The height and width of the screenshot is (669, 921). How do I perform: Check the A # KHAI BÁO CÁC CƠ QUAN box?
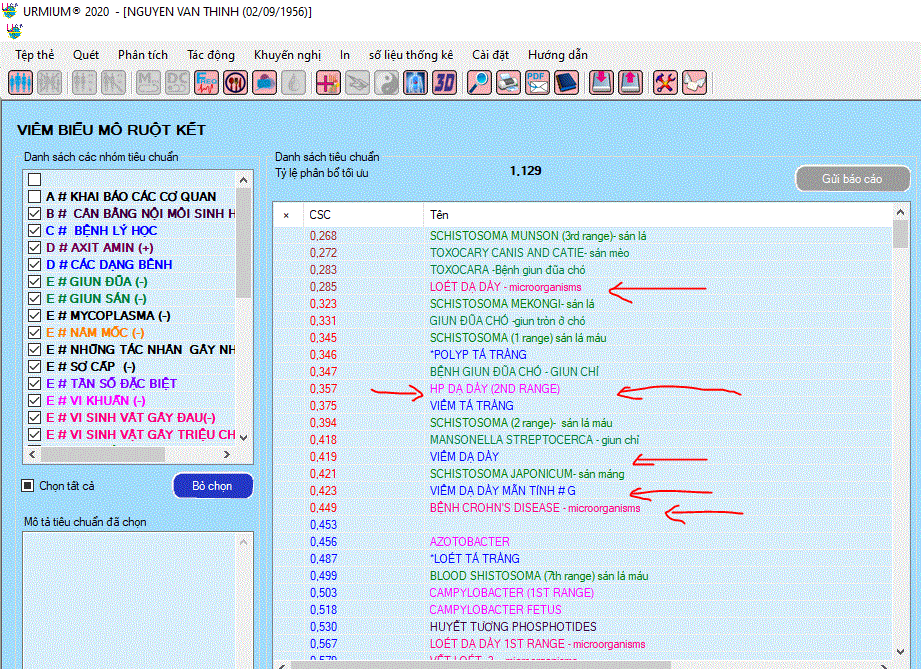[x=35, y=197]
